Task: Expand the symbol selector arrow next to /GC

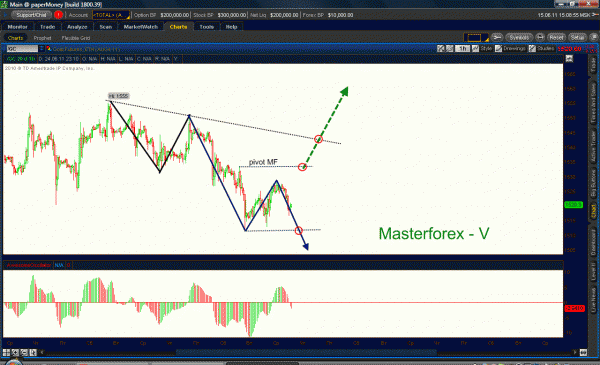Action: coord(41,49)
